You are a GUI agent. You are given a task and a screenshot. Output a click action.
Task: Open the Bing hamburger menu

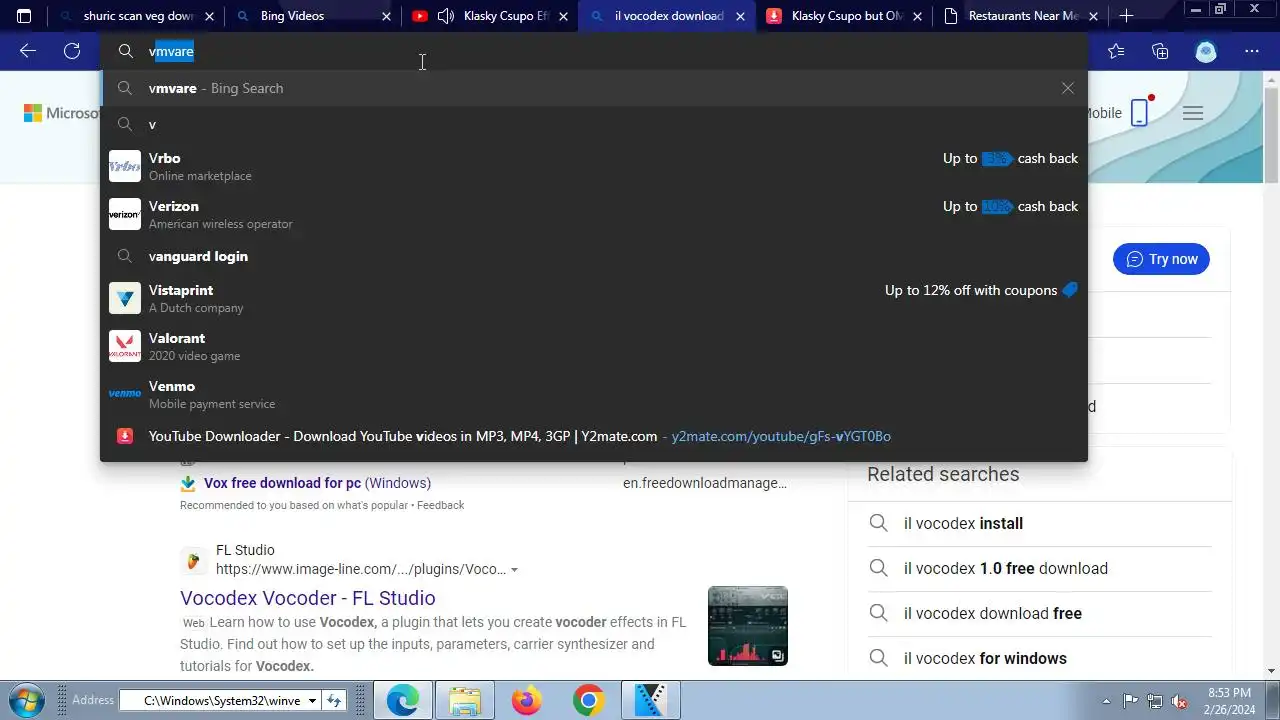(1192, 113)
